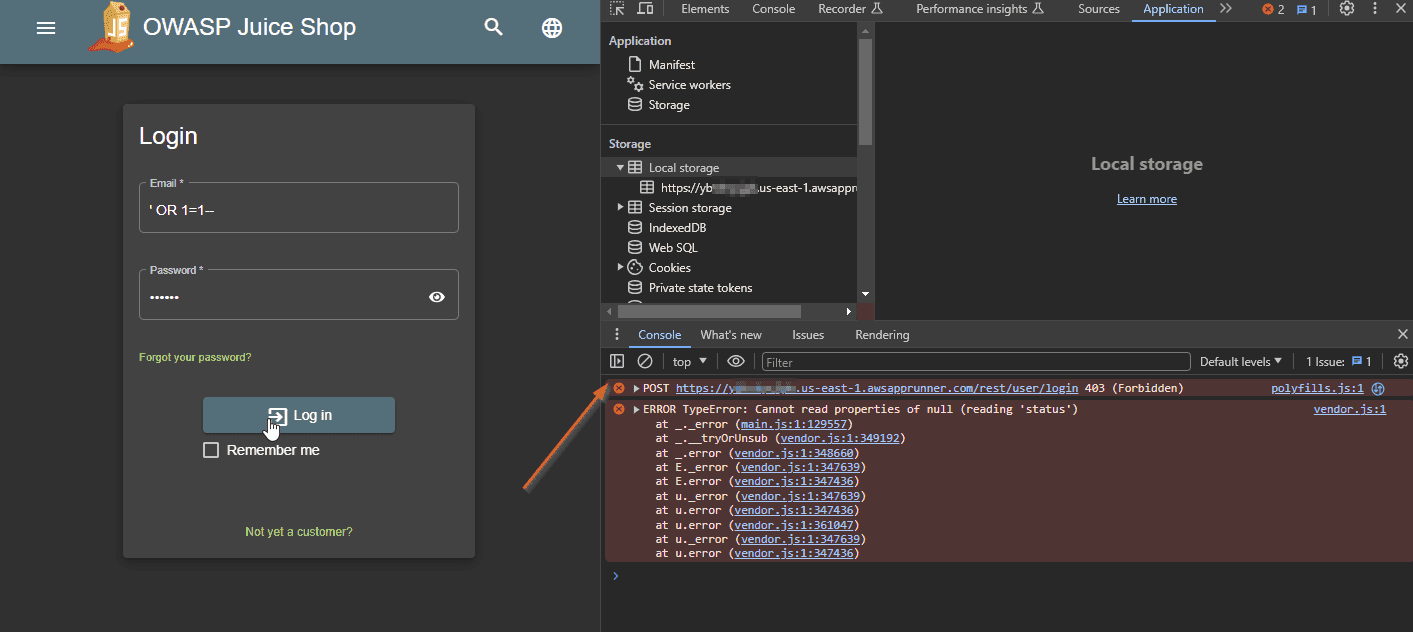Open the hamburger side menu
Image resolution: width=1413 pixels, height=632 pixels.
coord(46,28)
